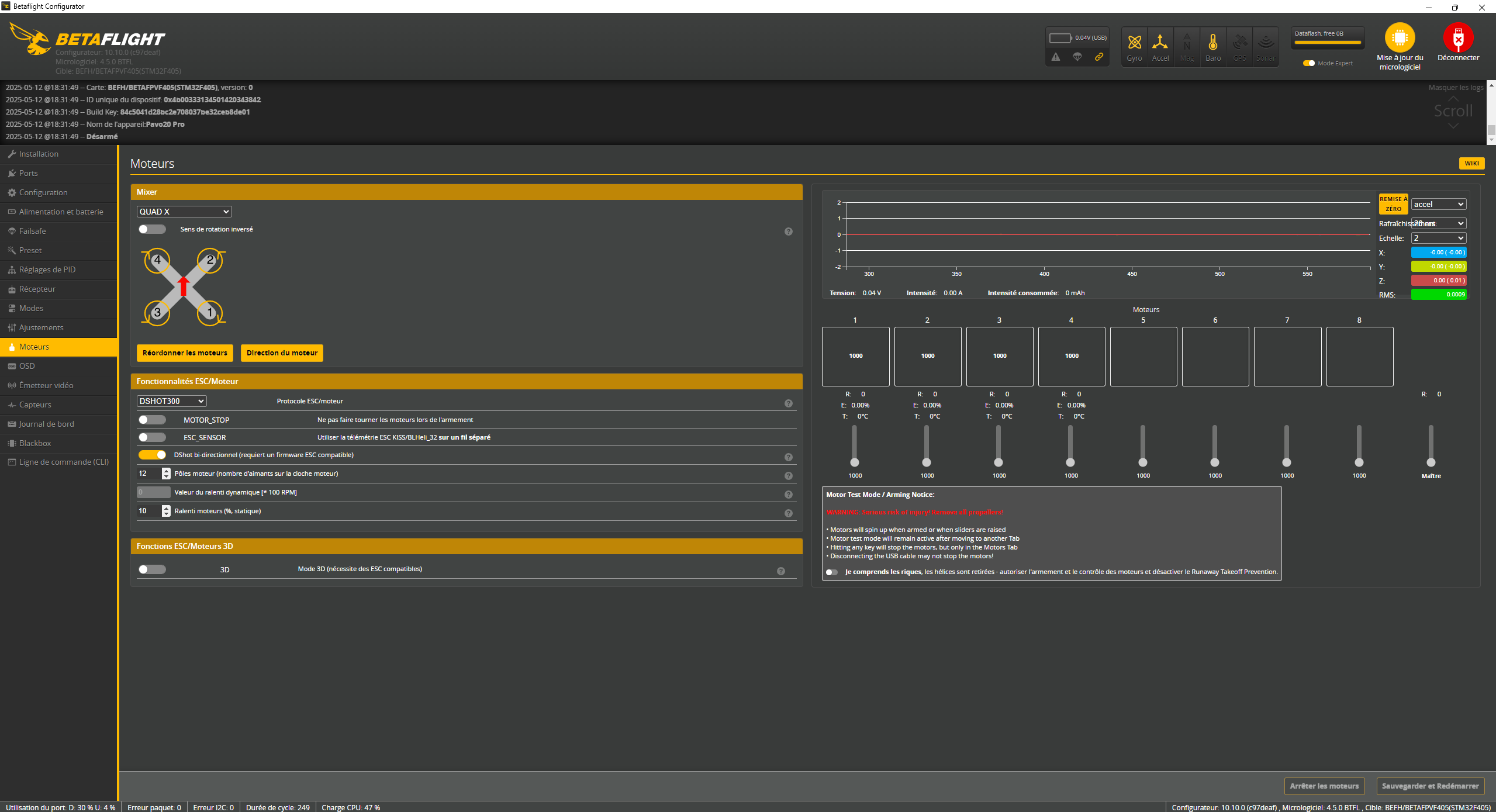Open help icon for Protocole ESC/moteur
Image resolution: width=1496 pixels, height=812 pixels.
point(788,403)
